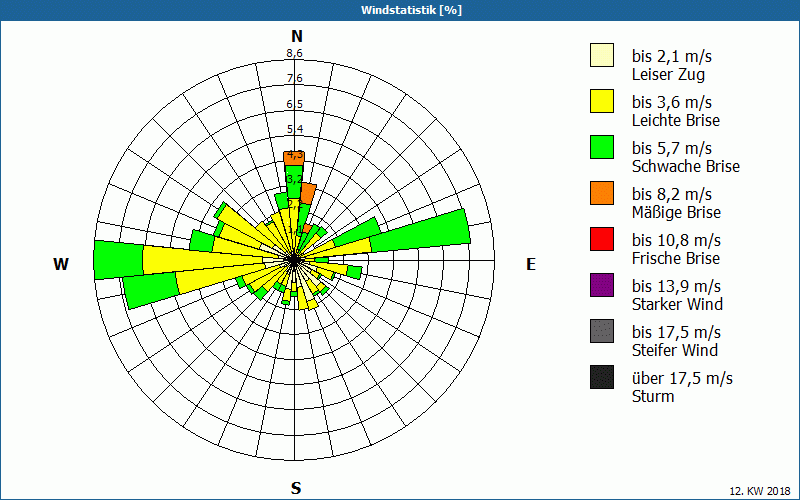The image size is (800, 500).
Task: Click the large green west wind bar tip
Action: click(118, 260)
